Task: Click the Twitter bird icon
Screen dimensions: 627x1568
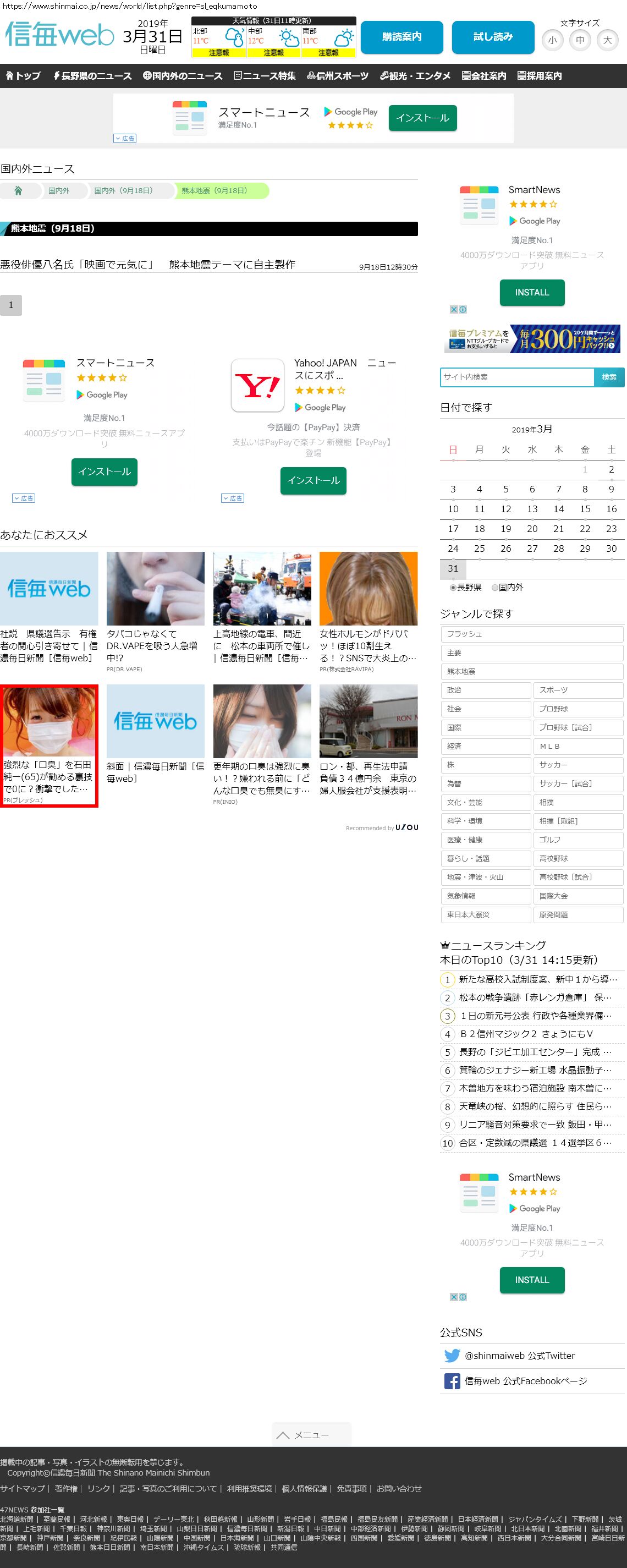Action: 452,1356
